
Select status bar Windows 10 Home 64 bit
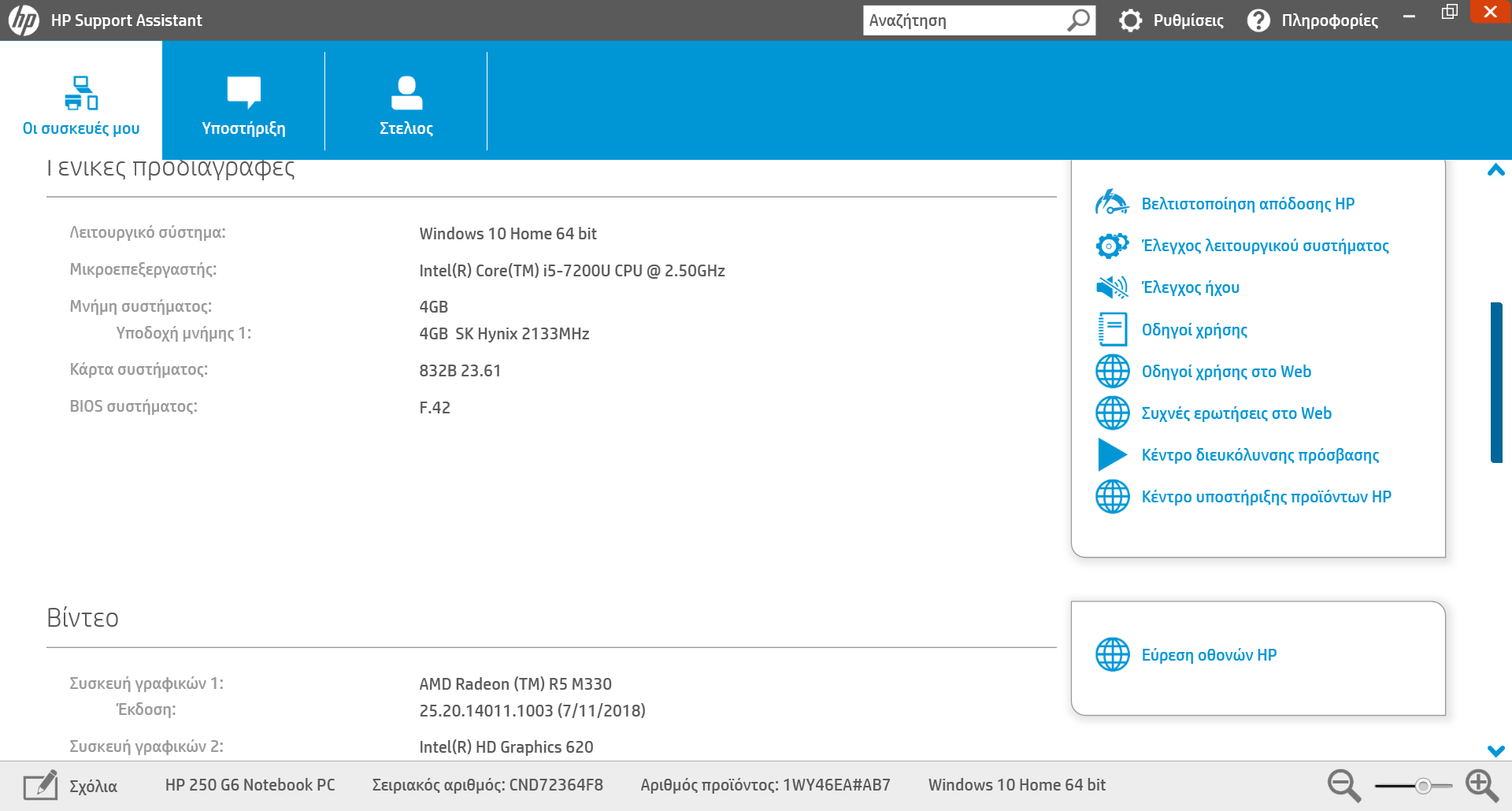[x=1017, y=785]
